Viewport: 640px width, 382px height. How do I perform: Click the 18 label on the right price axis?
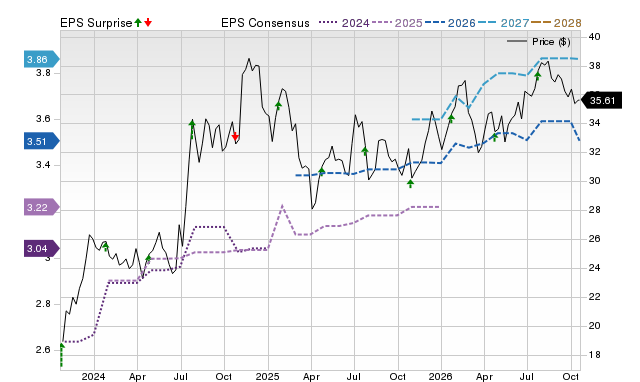point(594,355)
